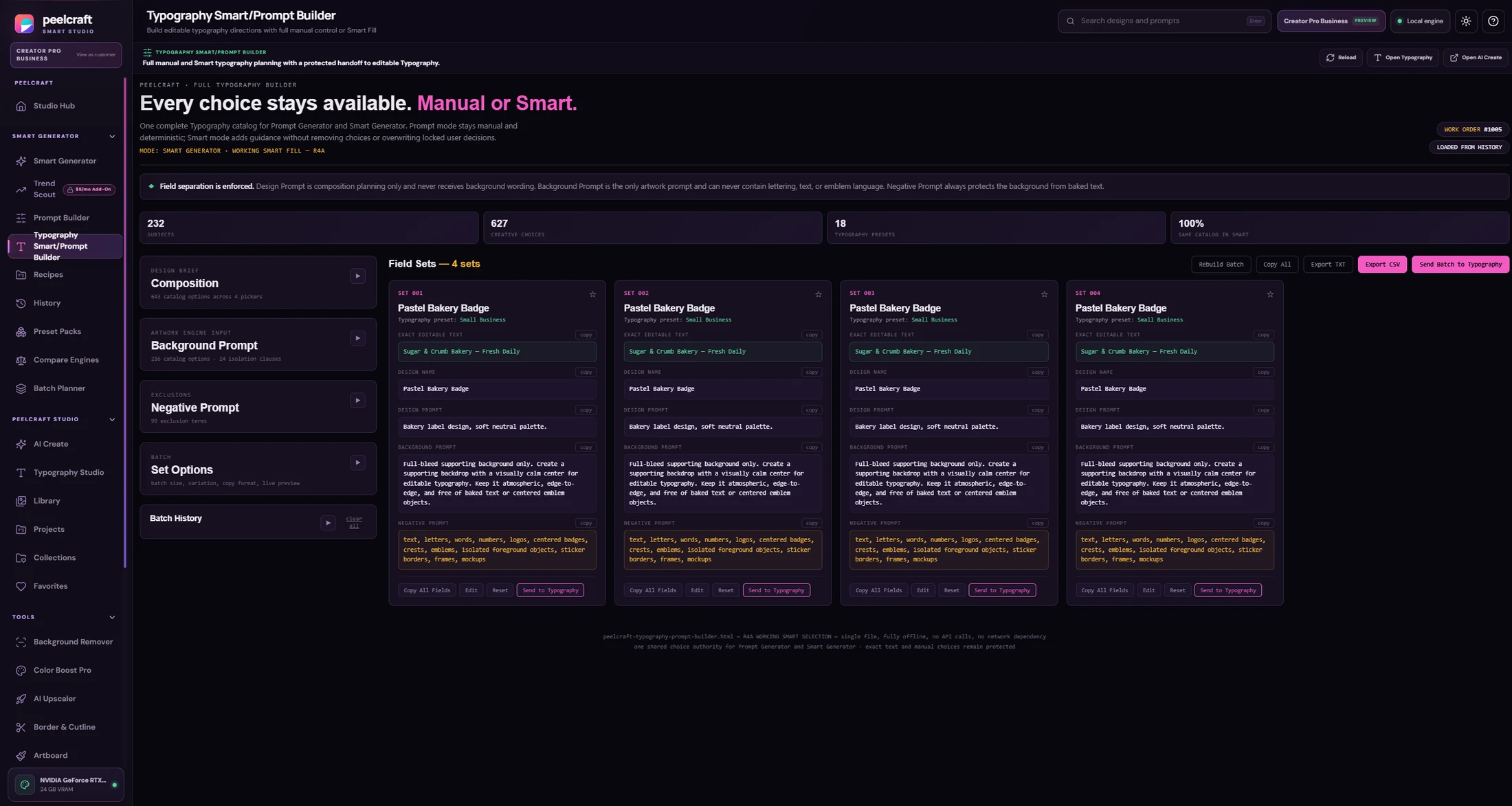Go to Typography Studio nav item

tap(65, 473)
